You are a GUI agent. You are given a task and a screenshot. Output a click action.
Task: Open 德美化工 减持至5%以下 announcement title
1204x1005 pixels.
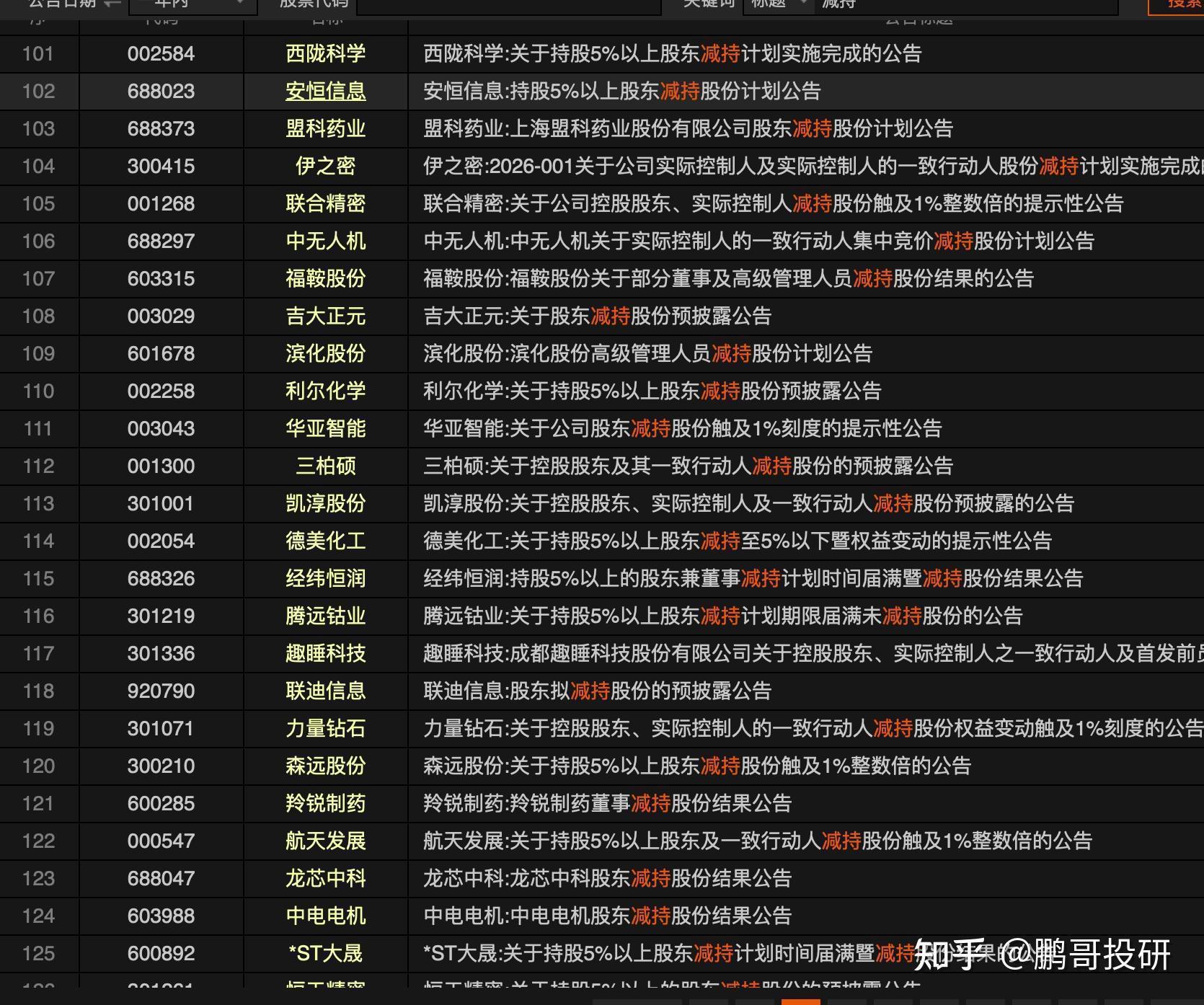[738, 541]
